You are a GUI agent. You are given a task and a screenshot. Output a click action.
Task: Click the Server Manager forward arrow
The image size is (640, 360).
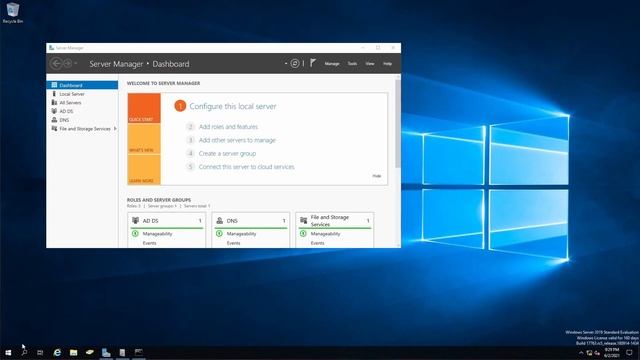tap(68, 63)
